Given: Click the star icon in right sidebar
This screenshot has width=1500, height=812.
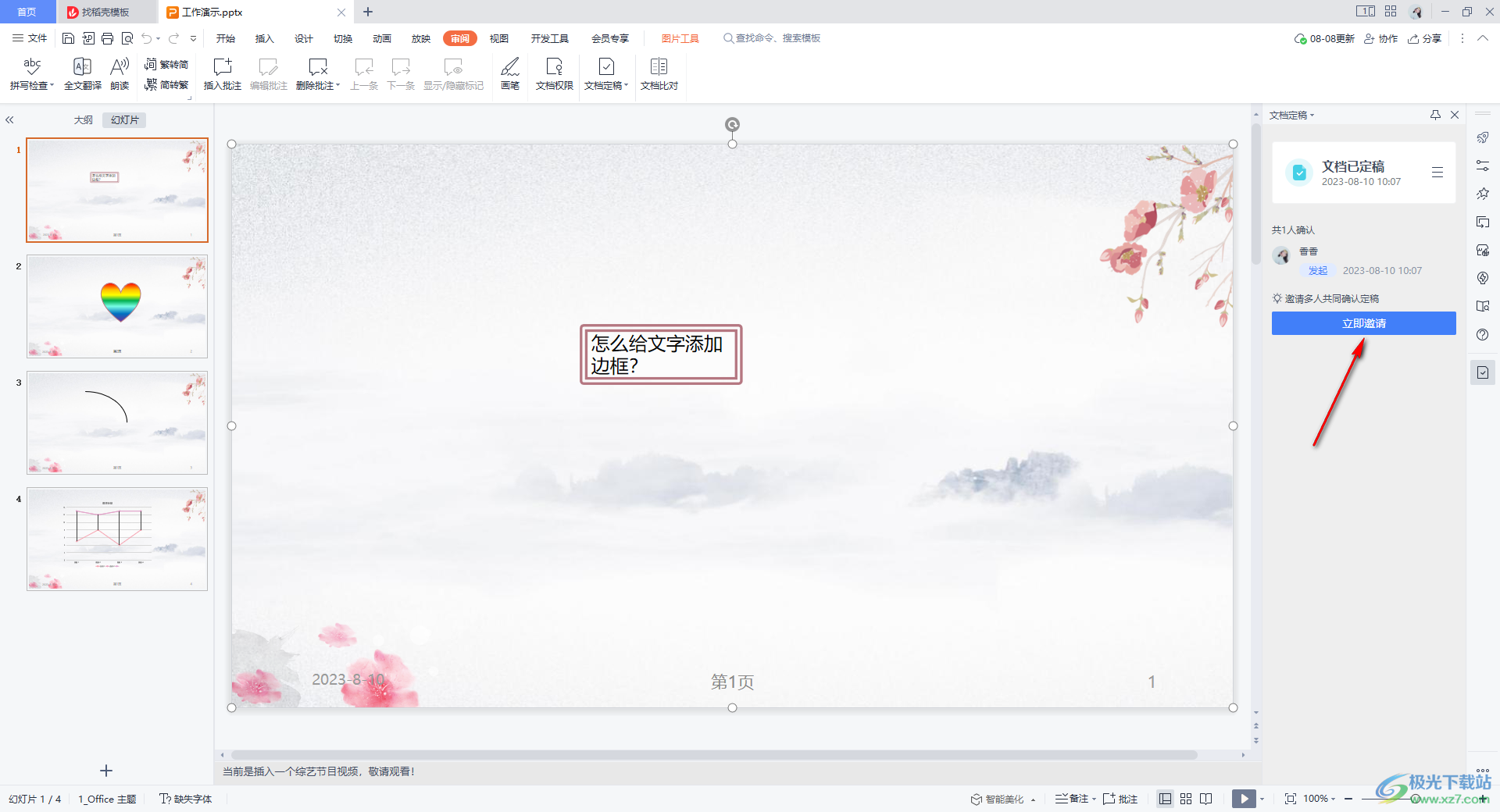Looking at the screenshot, I should point(1483,194).
